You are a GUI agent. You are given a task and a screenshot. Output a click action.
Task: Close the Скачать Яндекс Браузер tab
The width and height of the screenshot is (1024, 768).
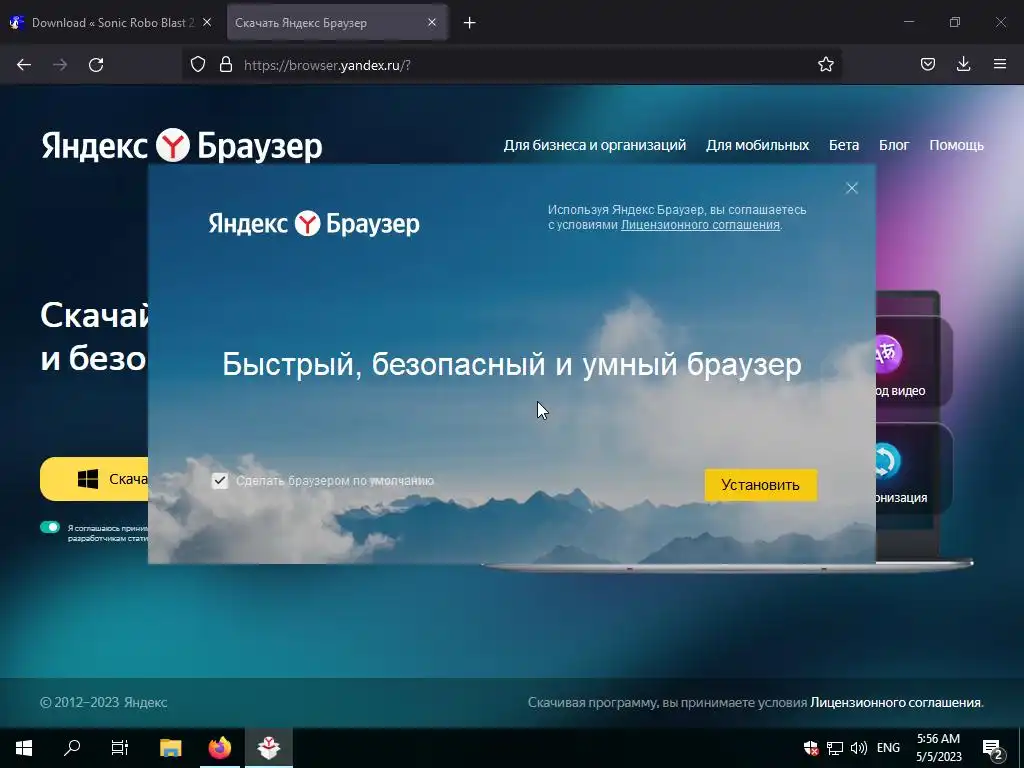(432, 22)
